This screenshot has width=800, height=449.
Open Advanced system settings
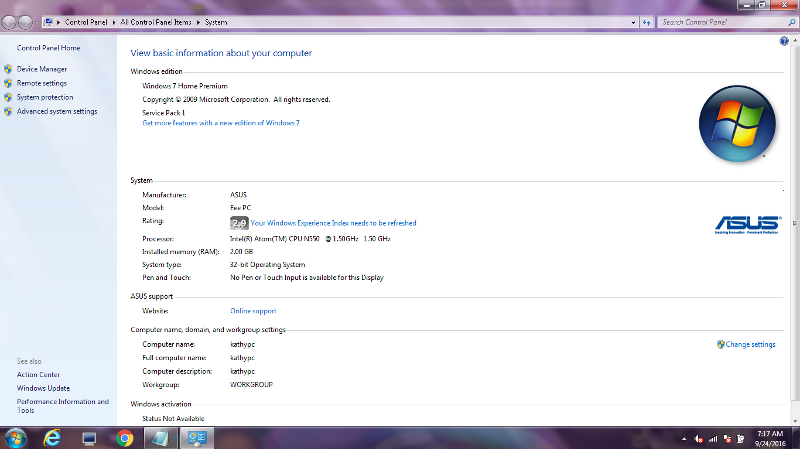tap(56, 112)
